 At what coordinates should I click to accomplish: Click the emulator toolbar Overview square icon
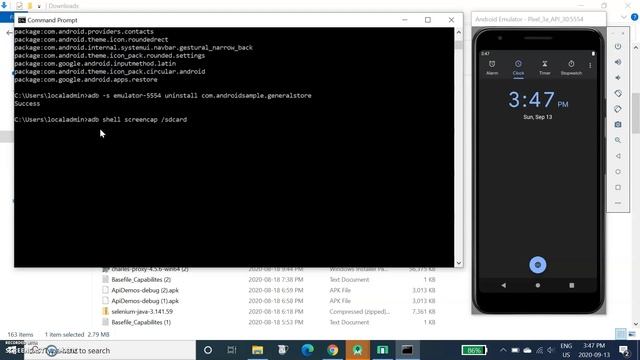[x=618, y=187]
